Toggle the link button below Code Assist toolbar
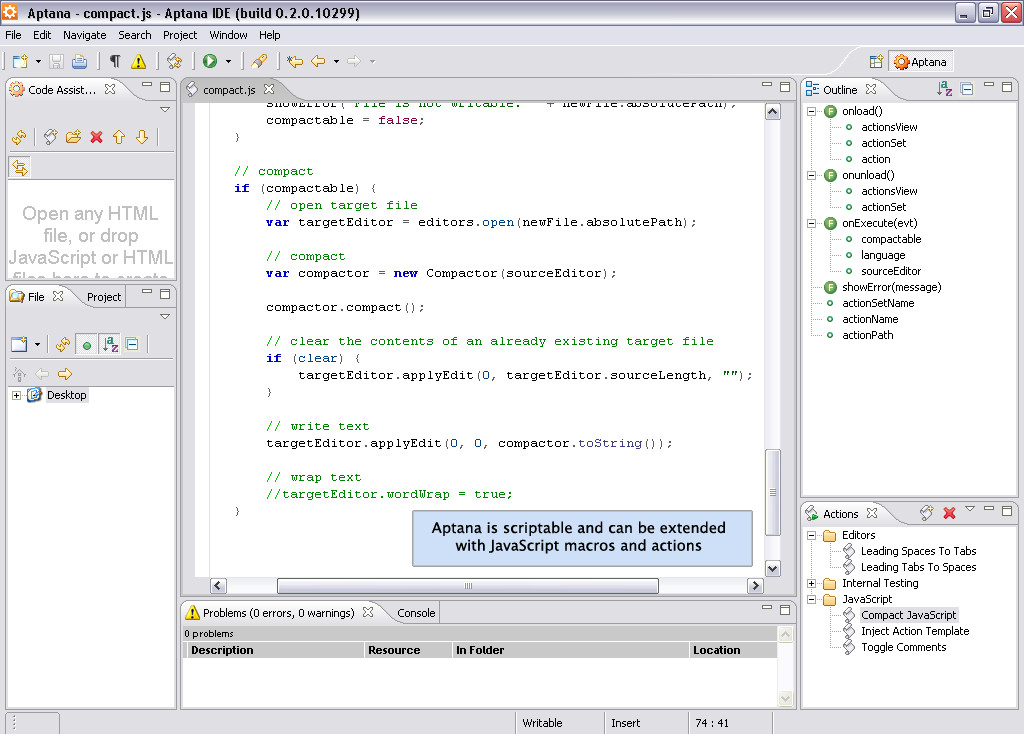Image resolution: width=1024 pixels, height=734 pixels. tap(20, 168)
